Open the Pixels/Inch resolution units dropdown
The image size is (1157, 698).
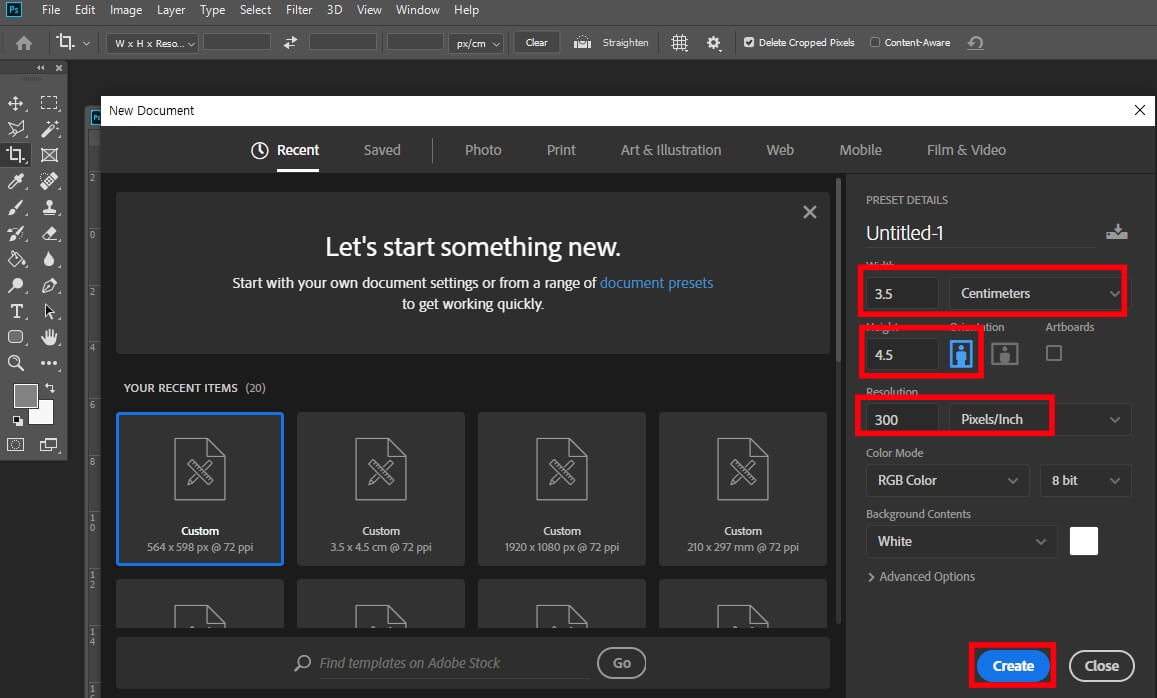click(x=1040, y=419)
